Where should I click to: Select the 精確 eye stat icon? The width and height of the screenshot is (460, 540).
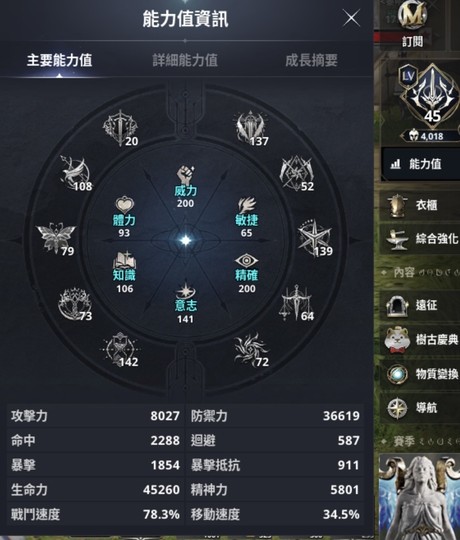246,261
